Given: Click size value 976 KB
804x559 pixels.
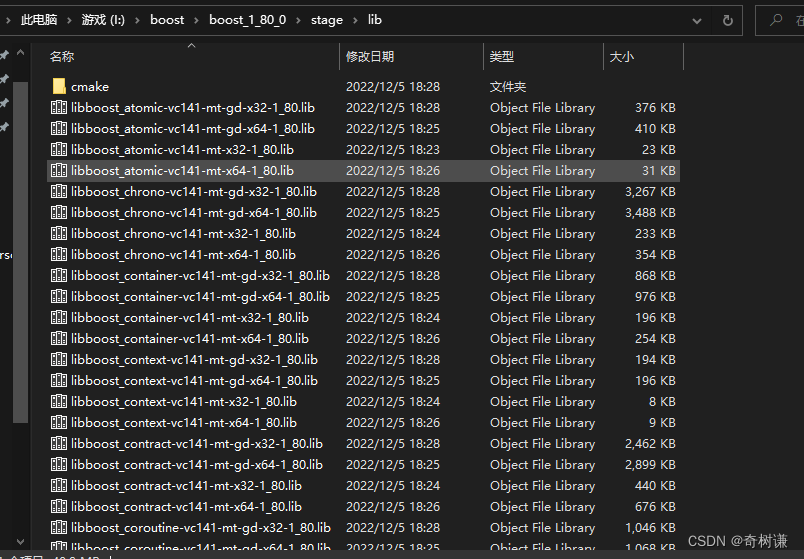Looking at the screenshot, I should click(655, 296).
